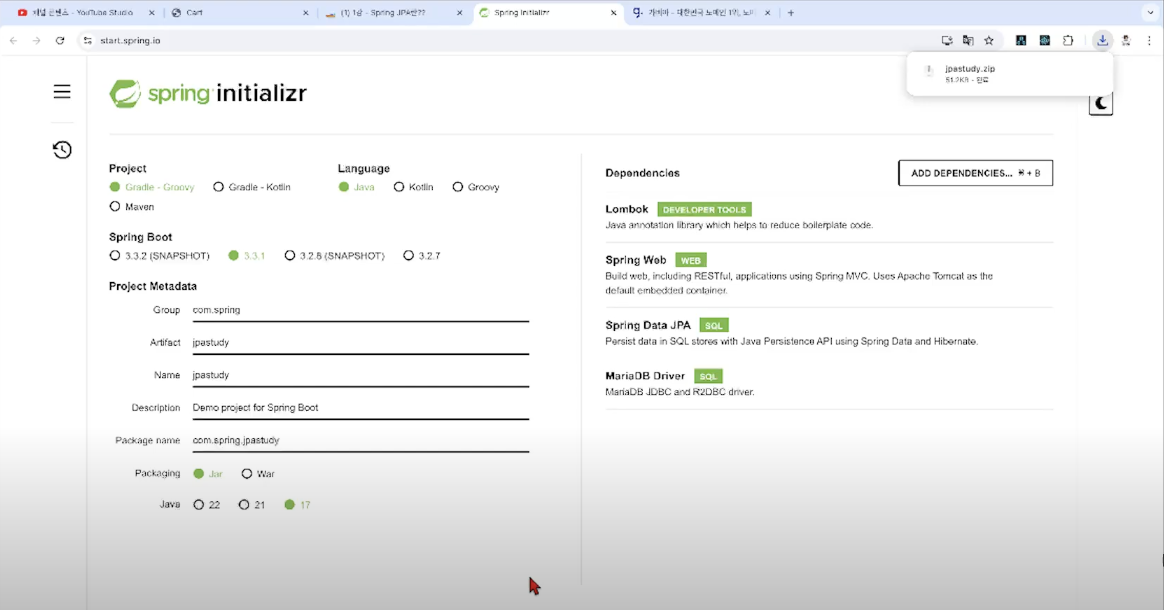Image resolution: width=1164 pixels, height=610 pixels.
Task: Switch to the YouTube Studio tab
Action: (x=85, y=13)
